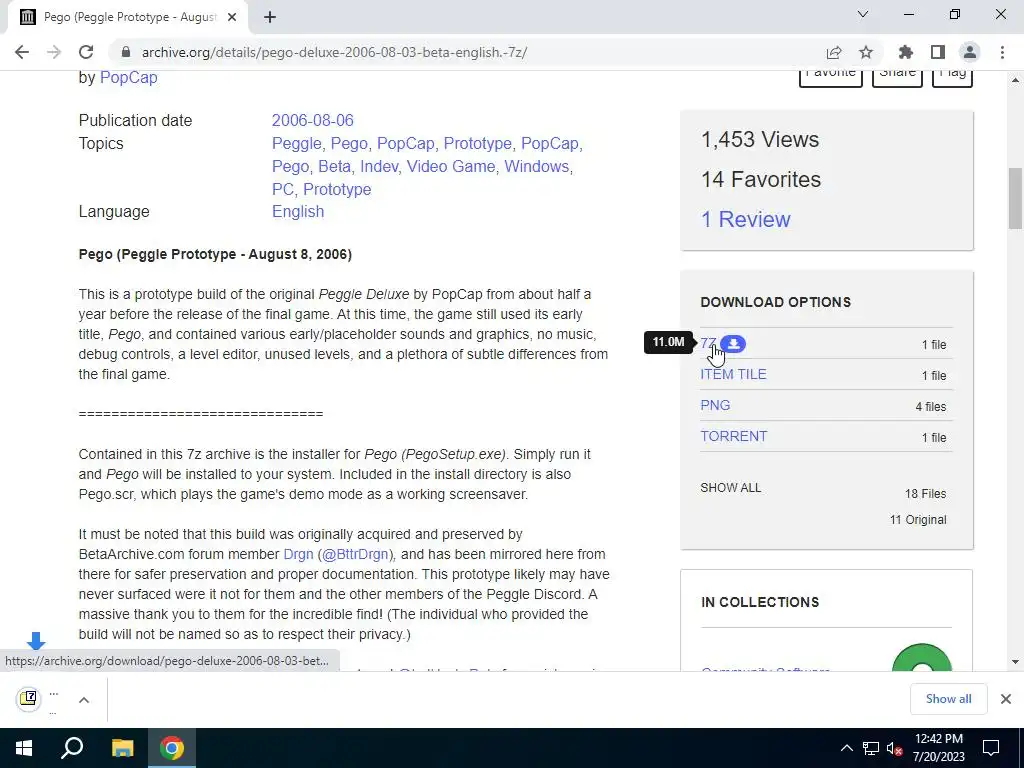Click the scrollbar down arrow
The width and height of the screenshot is (1024, 768).
coord(1015,662)
